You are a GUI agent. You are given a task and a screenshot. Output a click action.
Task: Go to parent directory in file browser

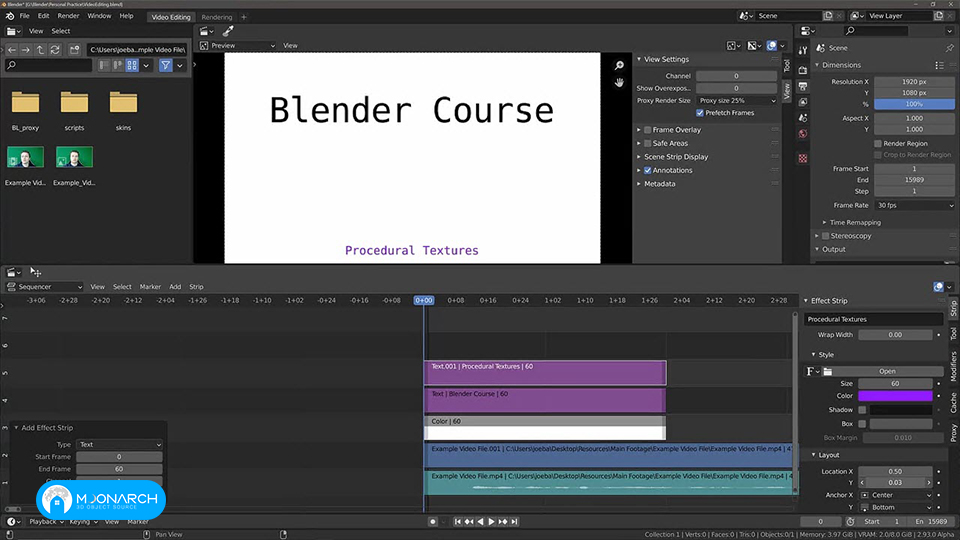pos(40,50)
